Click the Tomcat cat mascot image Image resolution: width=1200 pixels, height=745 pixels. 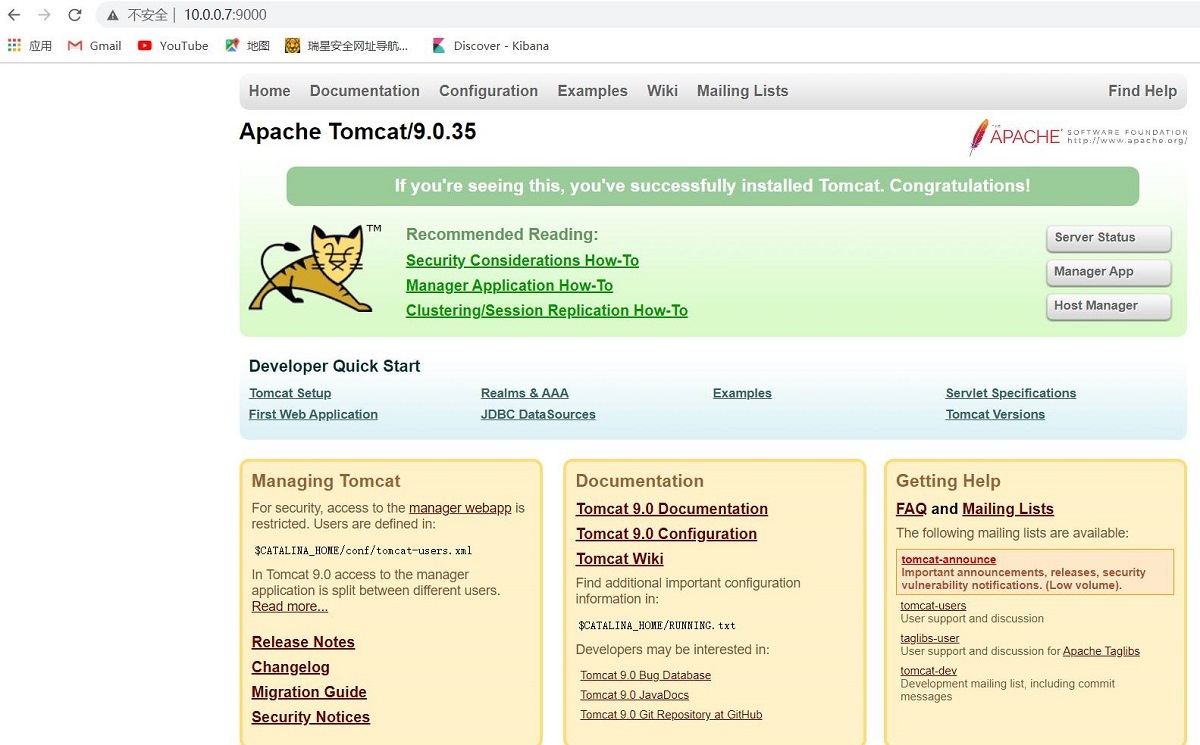315,268
